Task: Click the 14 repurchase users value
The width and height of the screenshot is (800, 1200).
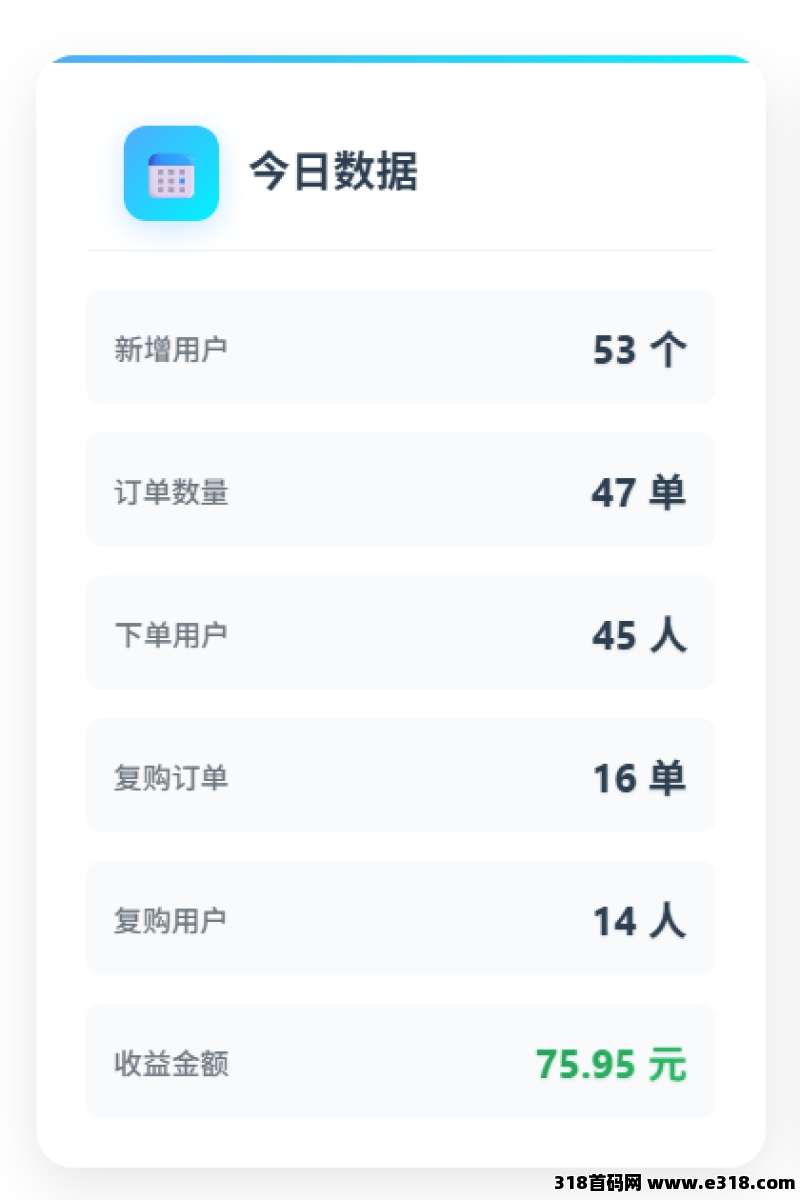Action: [x=614, y=921]
